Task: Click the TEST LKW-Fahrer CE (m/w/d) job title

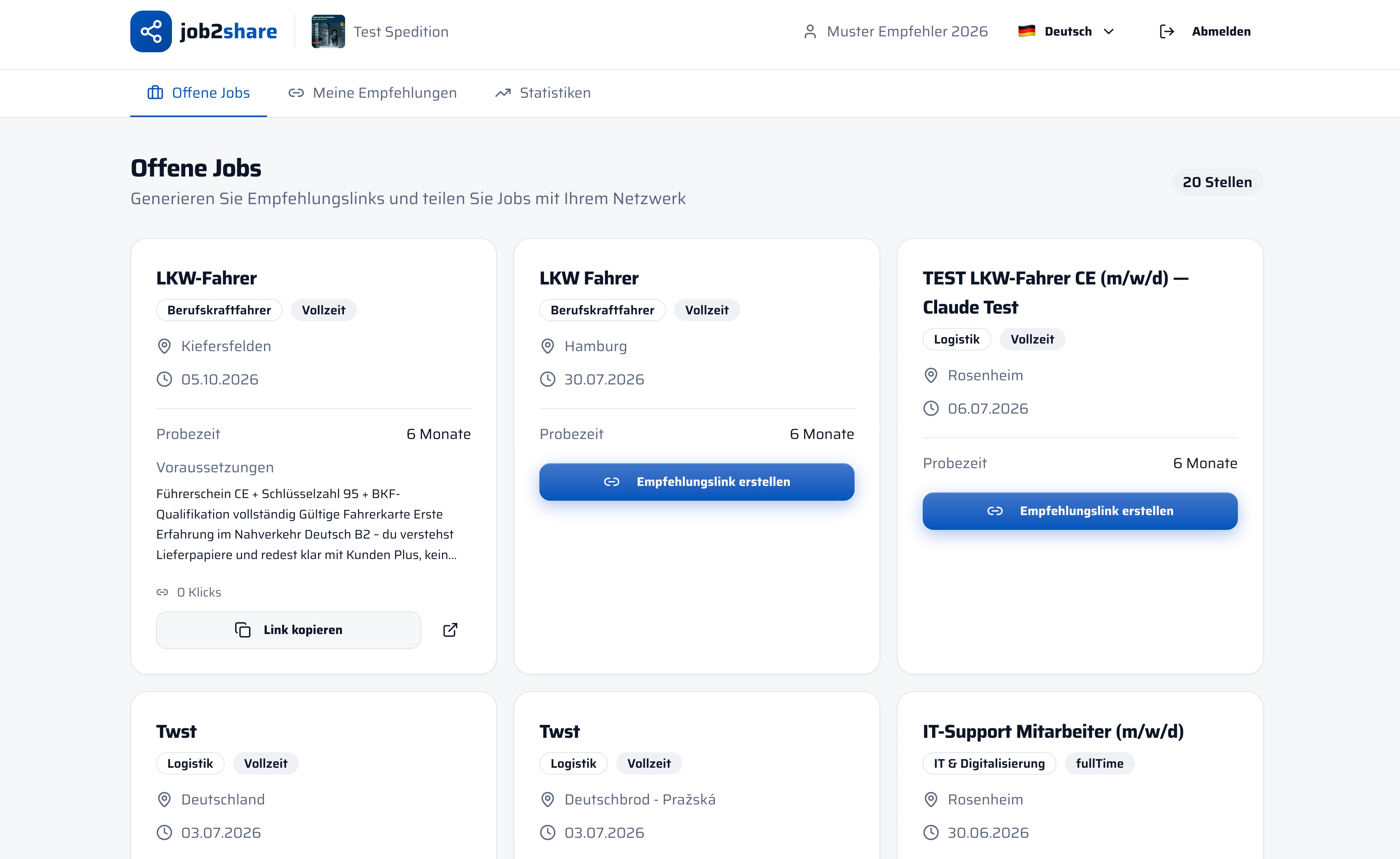Action: [1056, 292]
